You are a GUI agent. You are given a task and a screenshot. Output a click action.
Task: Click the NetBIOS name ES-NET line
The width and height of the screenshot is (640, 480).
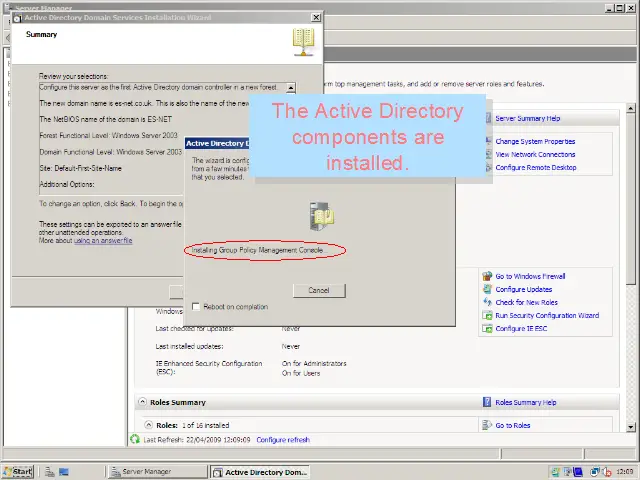(x=106, y=119)
